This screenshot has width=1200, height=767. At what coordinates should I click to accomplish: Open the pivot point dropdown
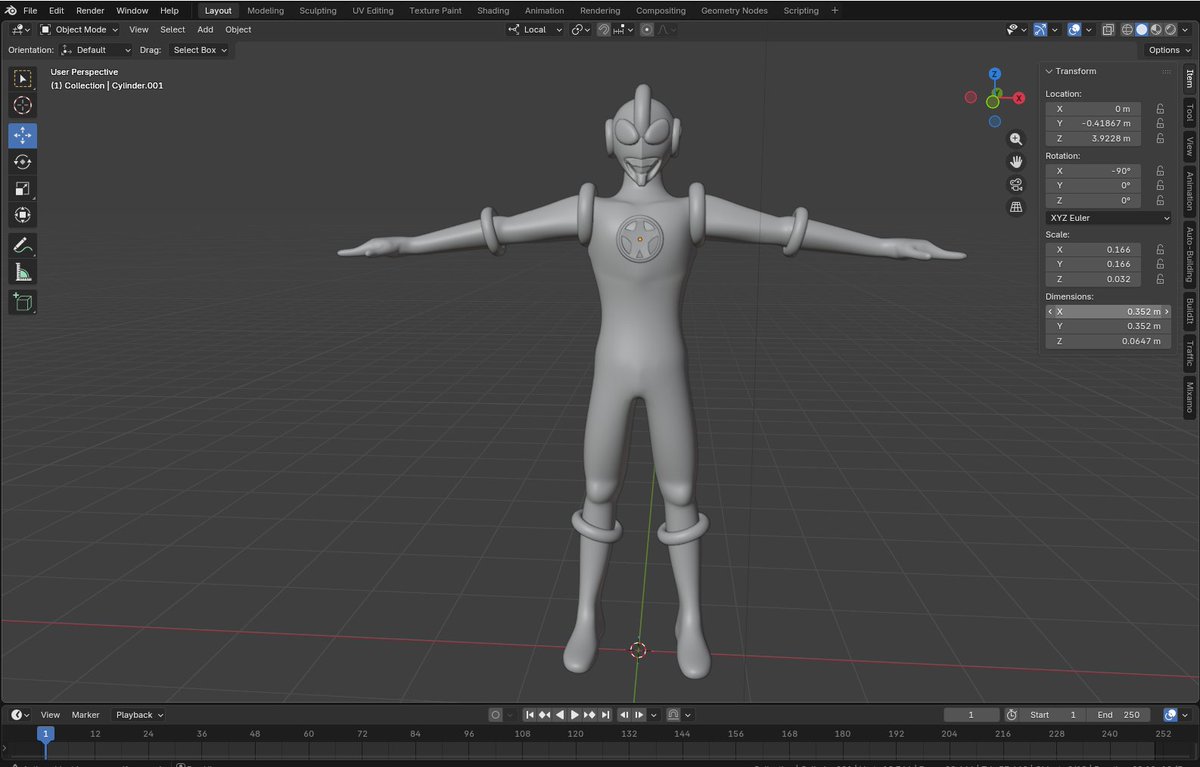point(581,30)
